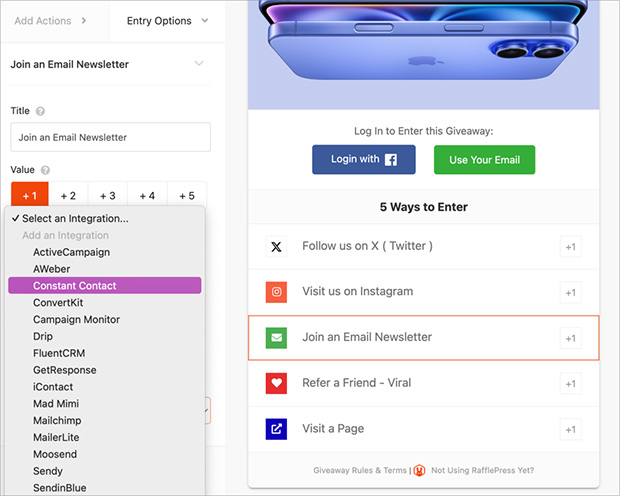Click the +1 badge for Refer a Friend
620x496 pixels.
571,384
